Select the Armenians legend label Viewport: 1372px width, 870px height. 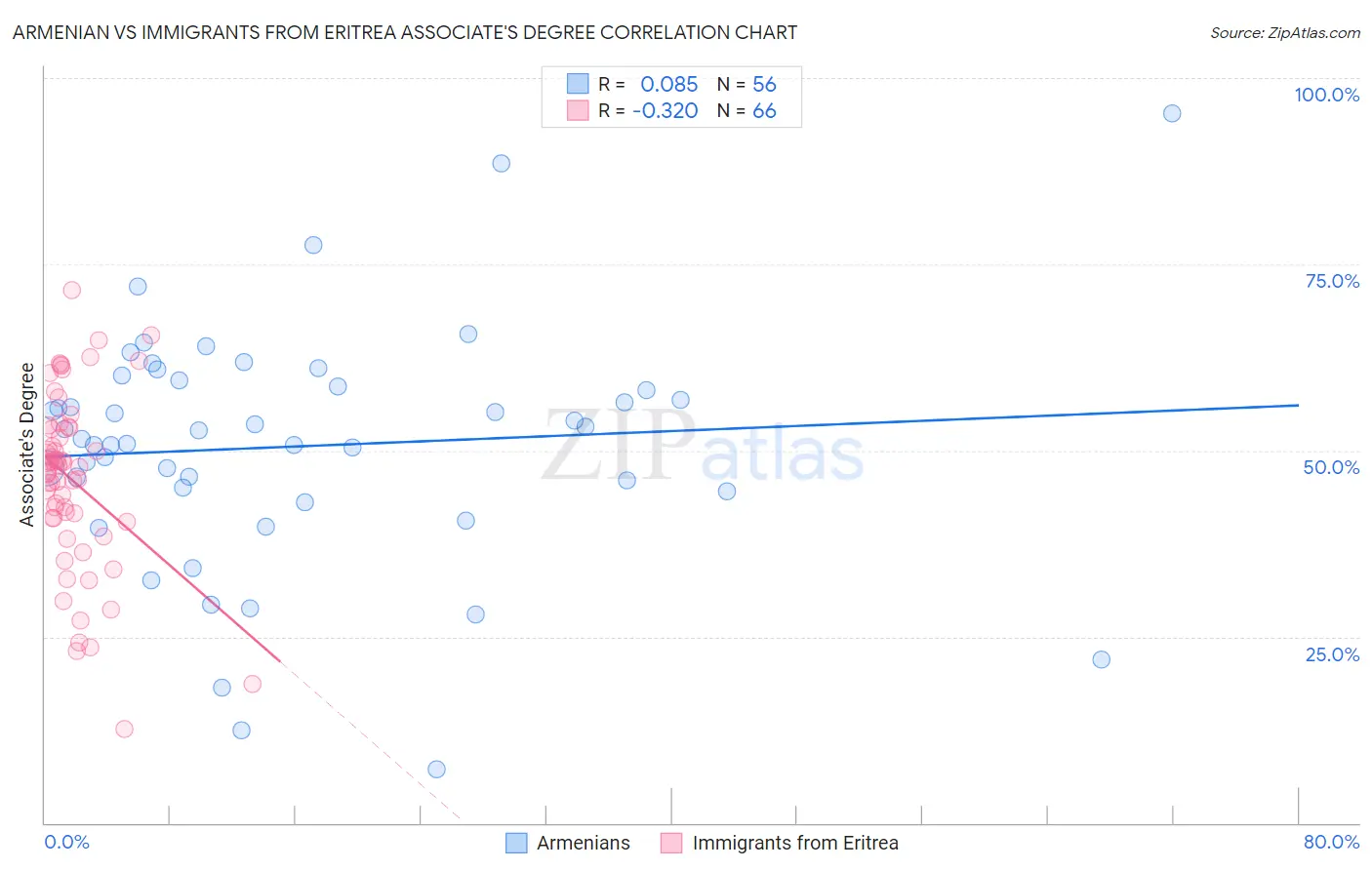[584, 843]
